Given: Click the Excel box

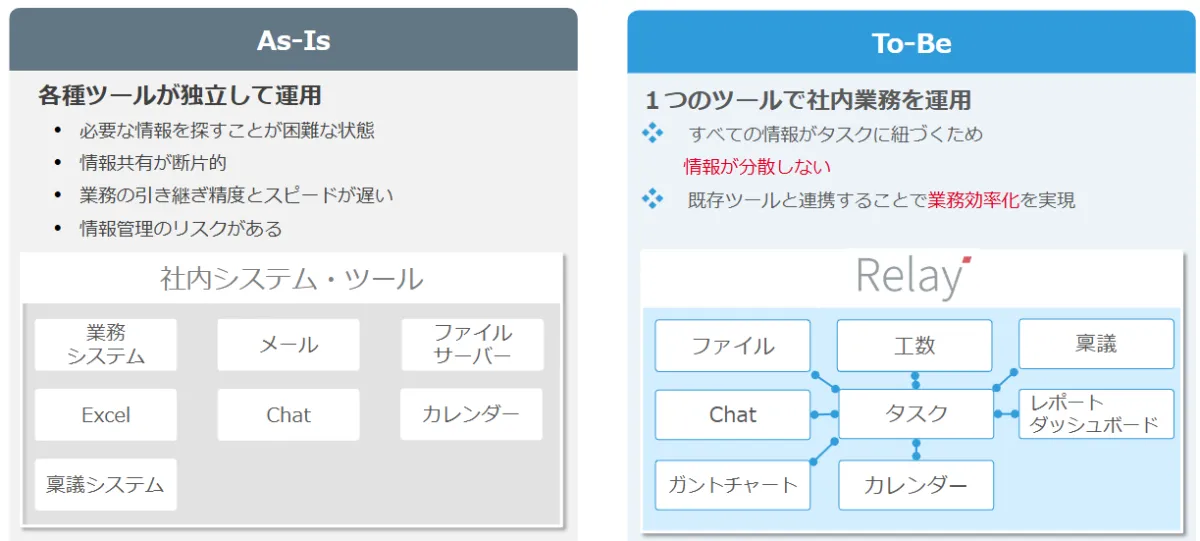Looking at the screenshot, I should pyautogui.click(x=106, y=415).
